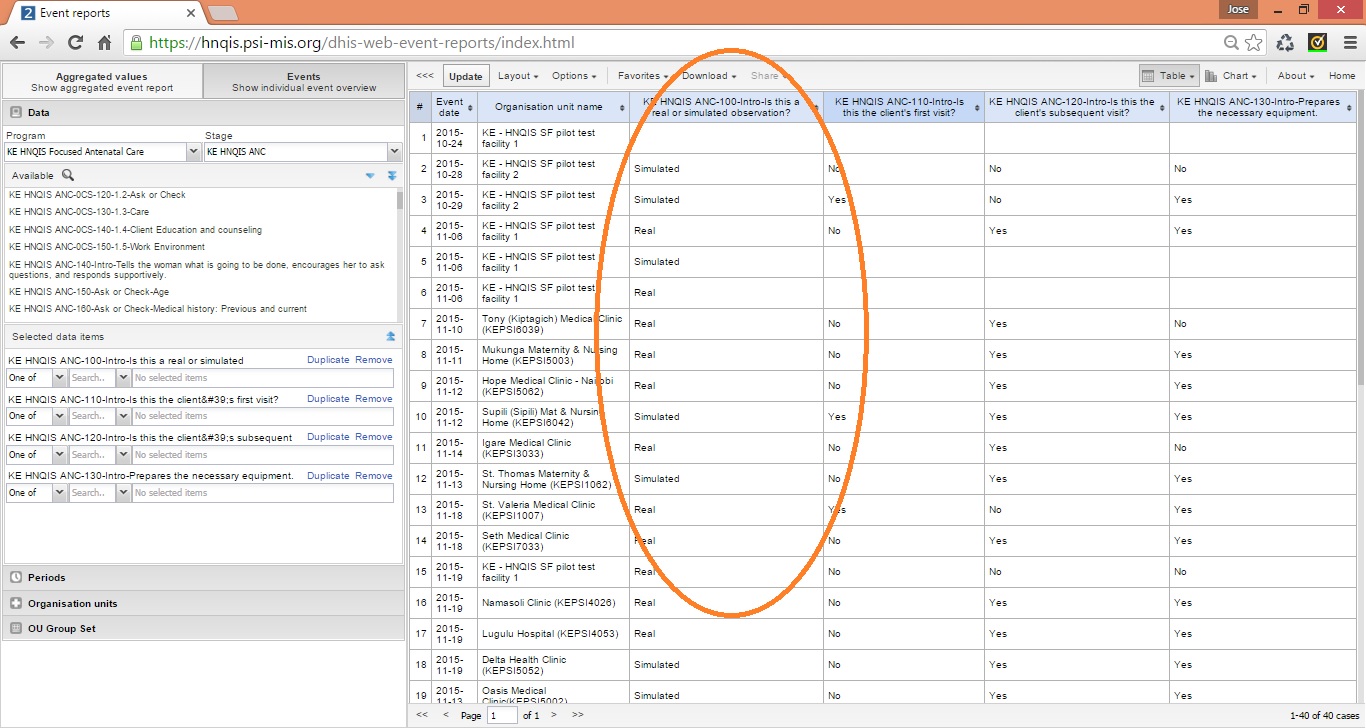Switch to Events individual overview mode

point(304,82)
